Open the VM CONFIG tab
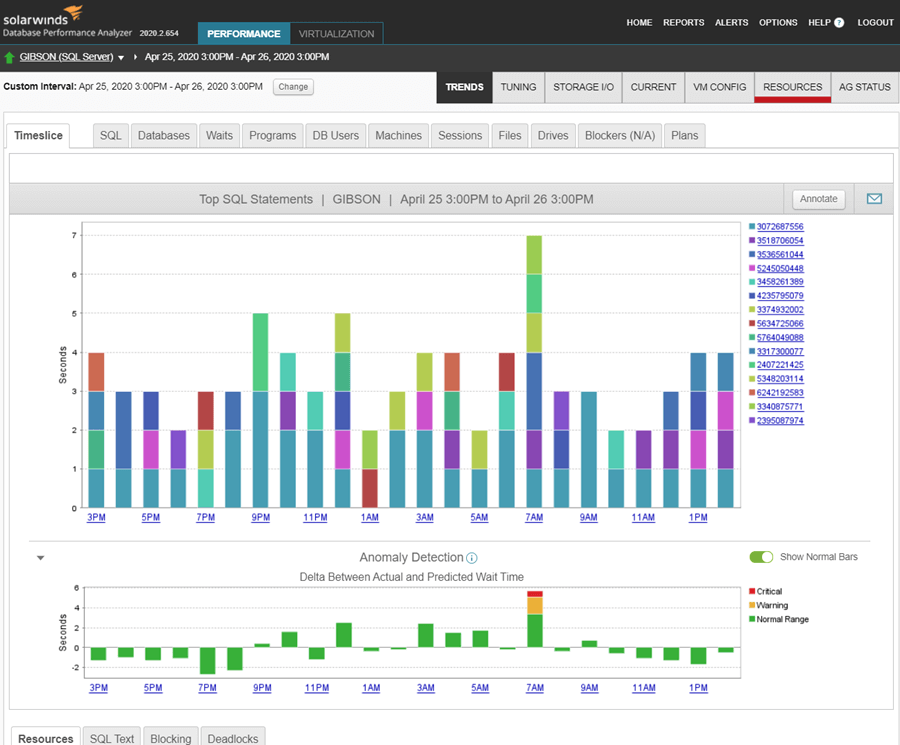Screen dimensions: 900x745 [720, 87]
